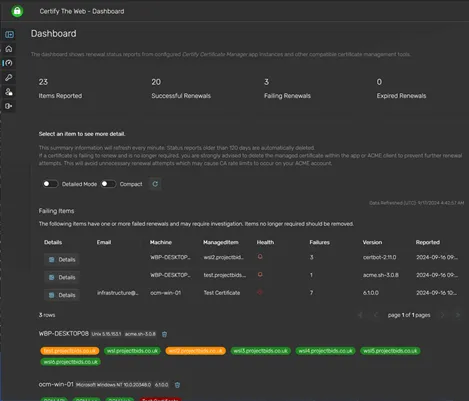Viewport: 469px width, 401px height.
Task: Click the 20 Successful Renewals summary
Action: [x=181, y=89]
